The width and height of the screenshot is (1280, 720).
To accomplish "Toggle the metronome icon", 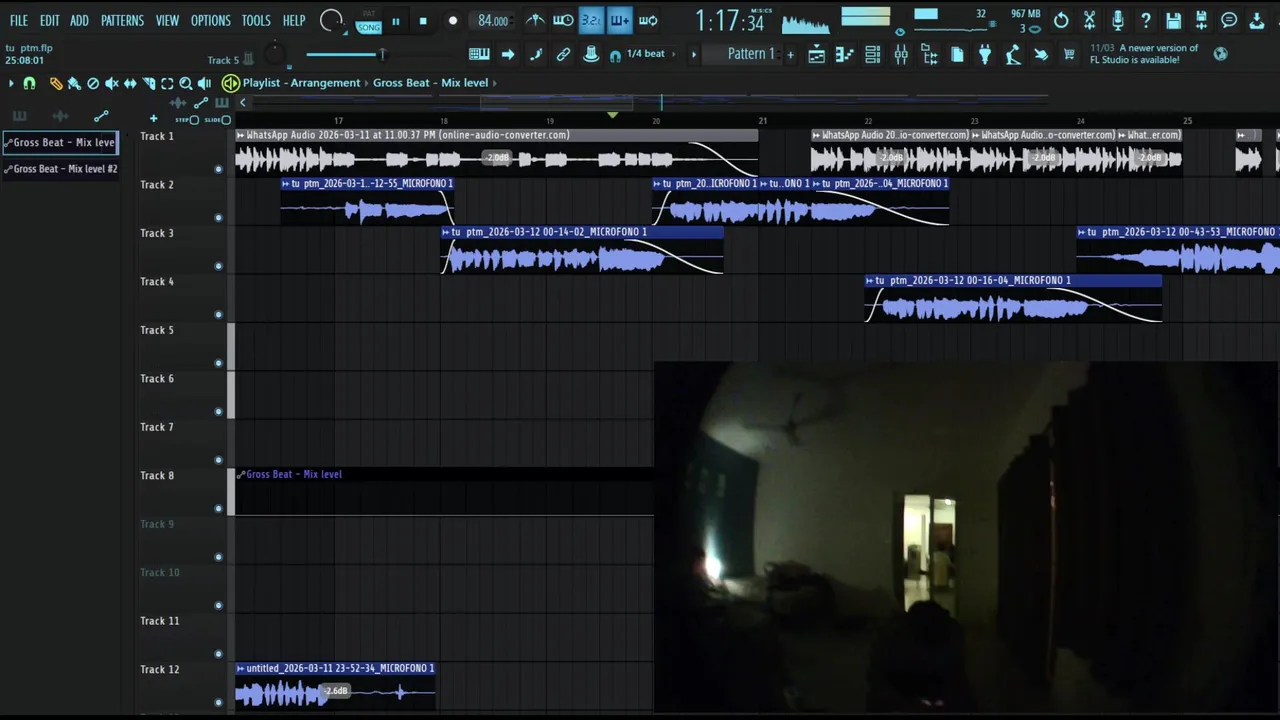I will (535, 20).
